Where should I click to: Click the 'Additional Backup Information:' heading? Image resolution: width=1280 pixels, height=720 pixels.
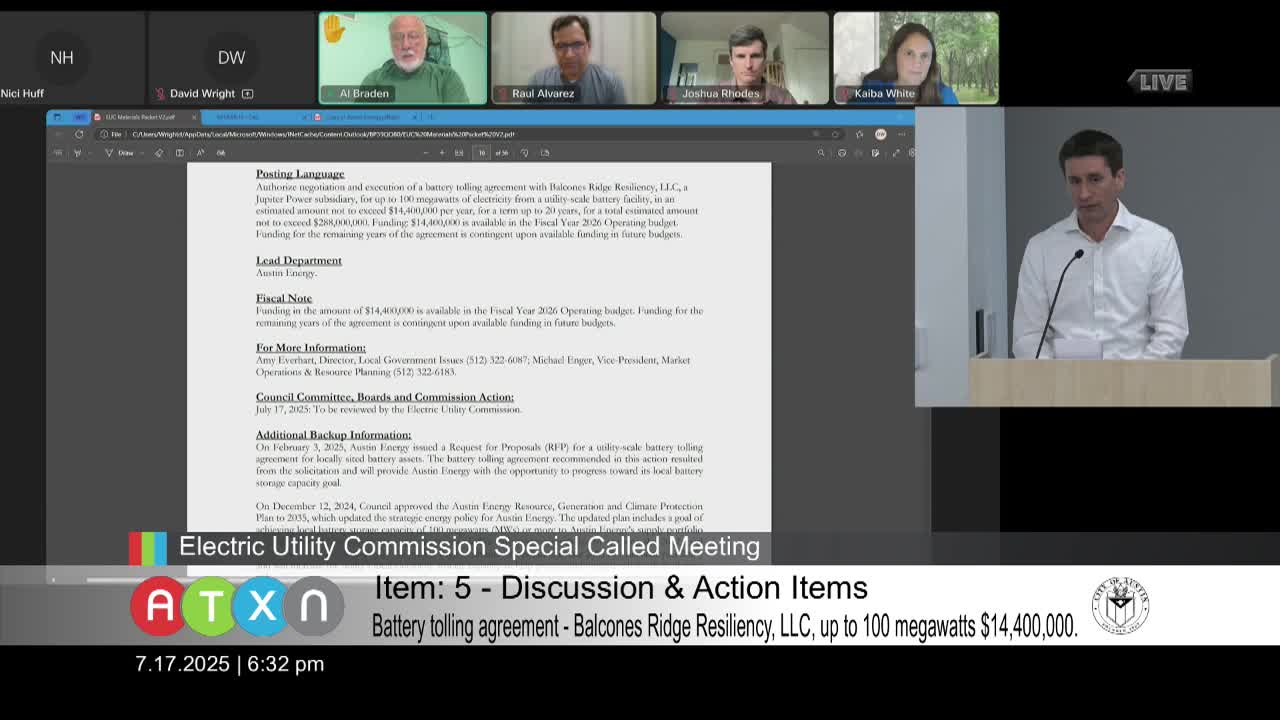333,435
